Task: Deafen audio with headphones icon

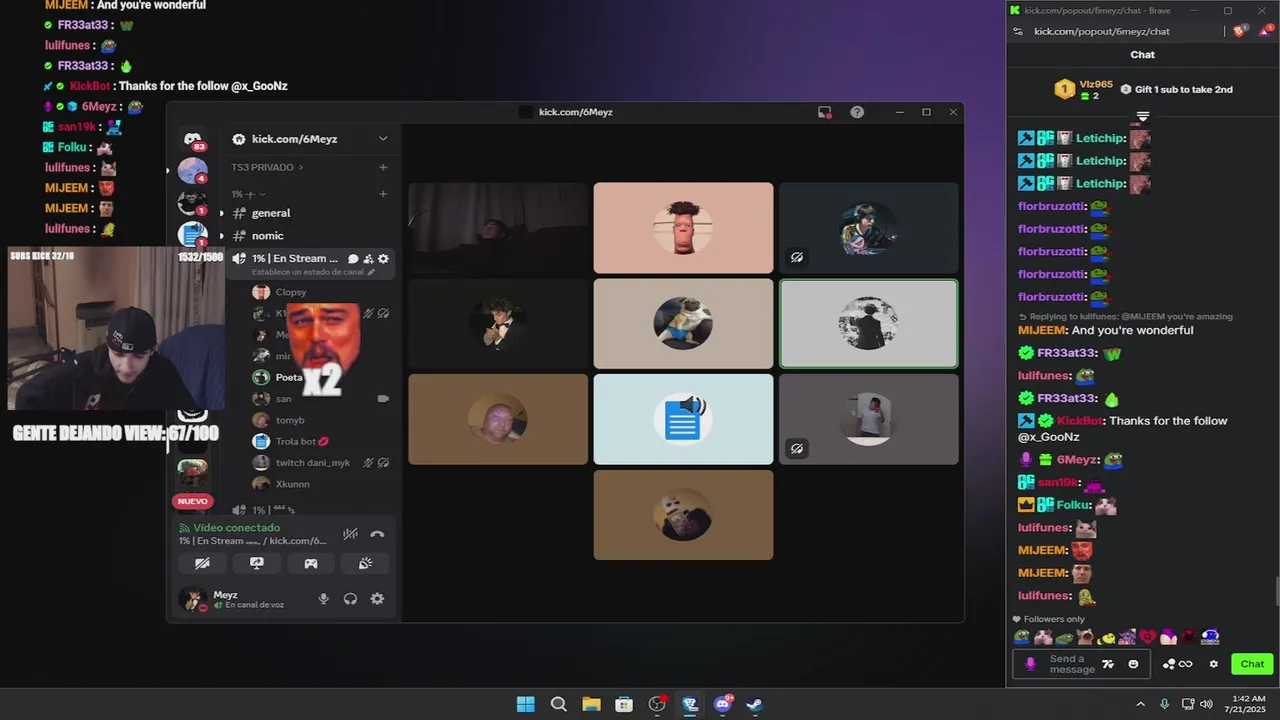Action: click(x=350, y=599)
